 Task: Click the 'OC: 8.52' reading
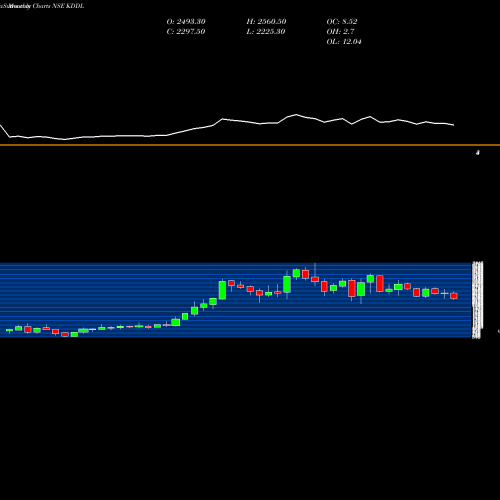342,21
